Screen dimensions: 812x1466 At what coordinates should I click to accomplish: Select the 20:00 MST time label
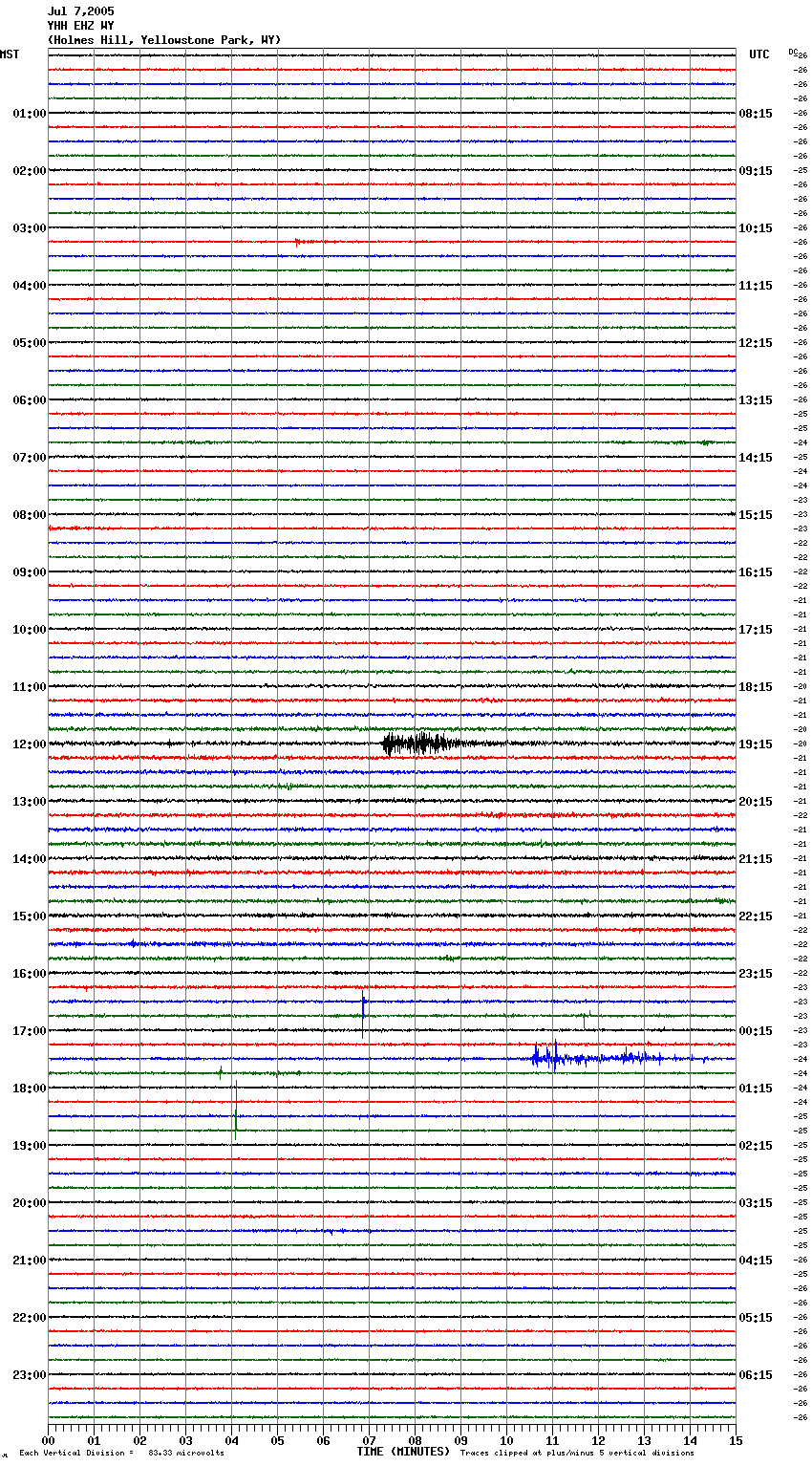pos(30,1203)
